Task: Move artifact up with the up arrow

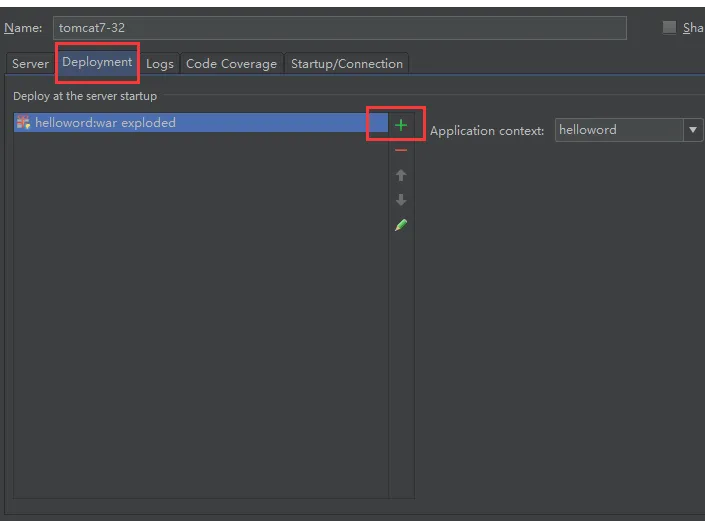Action: (401, 175)
